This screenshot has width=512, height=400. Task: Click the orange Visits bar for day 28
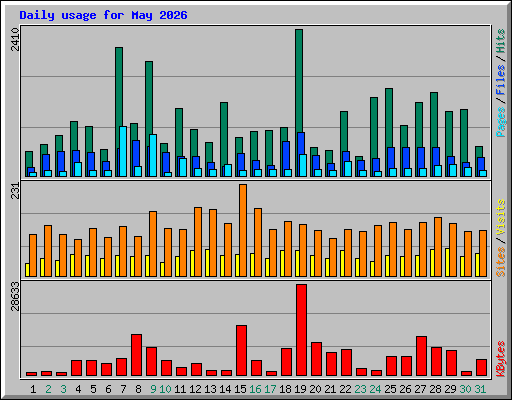pos(438,247)
